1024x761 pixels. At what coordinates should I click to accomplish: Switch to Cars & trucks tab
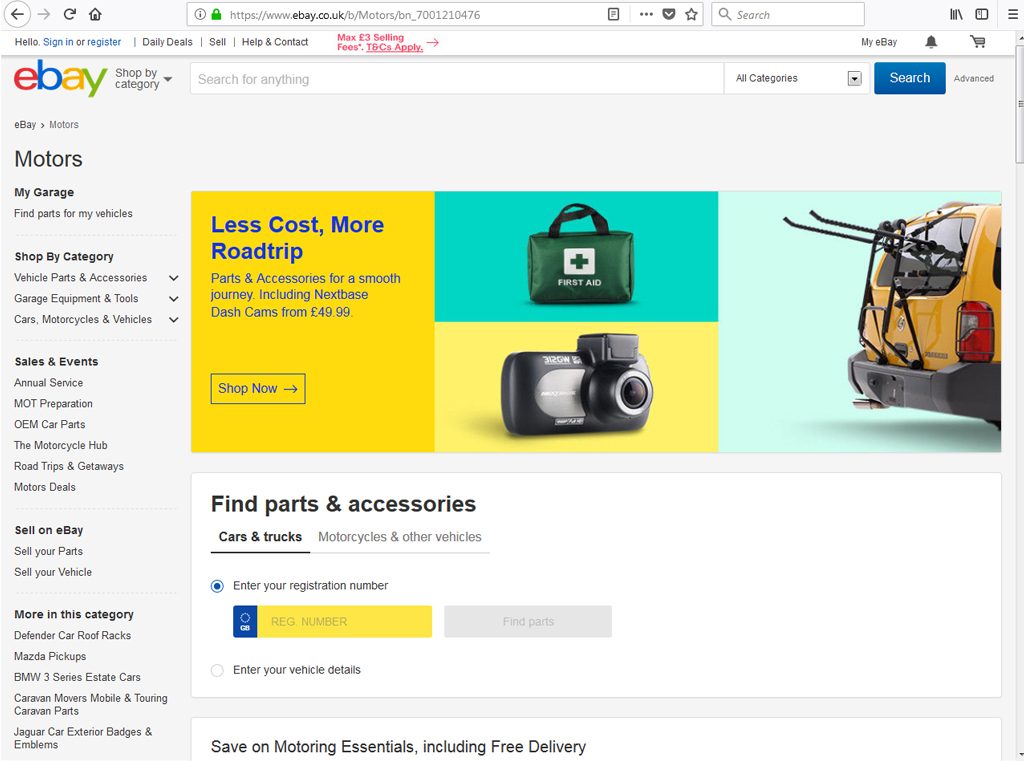[260, 537]
